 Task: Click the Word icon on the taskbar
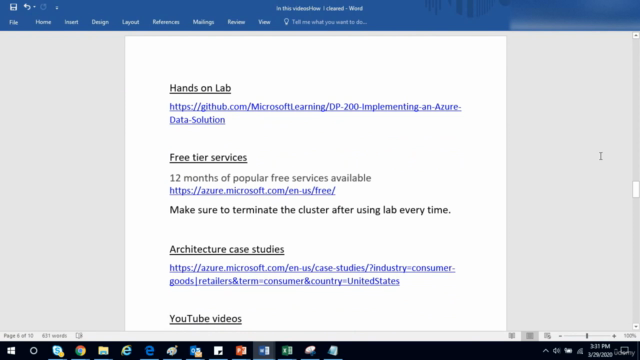(x=264, y=351)
